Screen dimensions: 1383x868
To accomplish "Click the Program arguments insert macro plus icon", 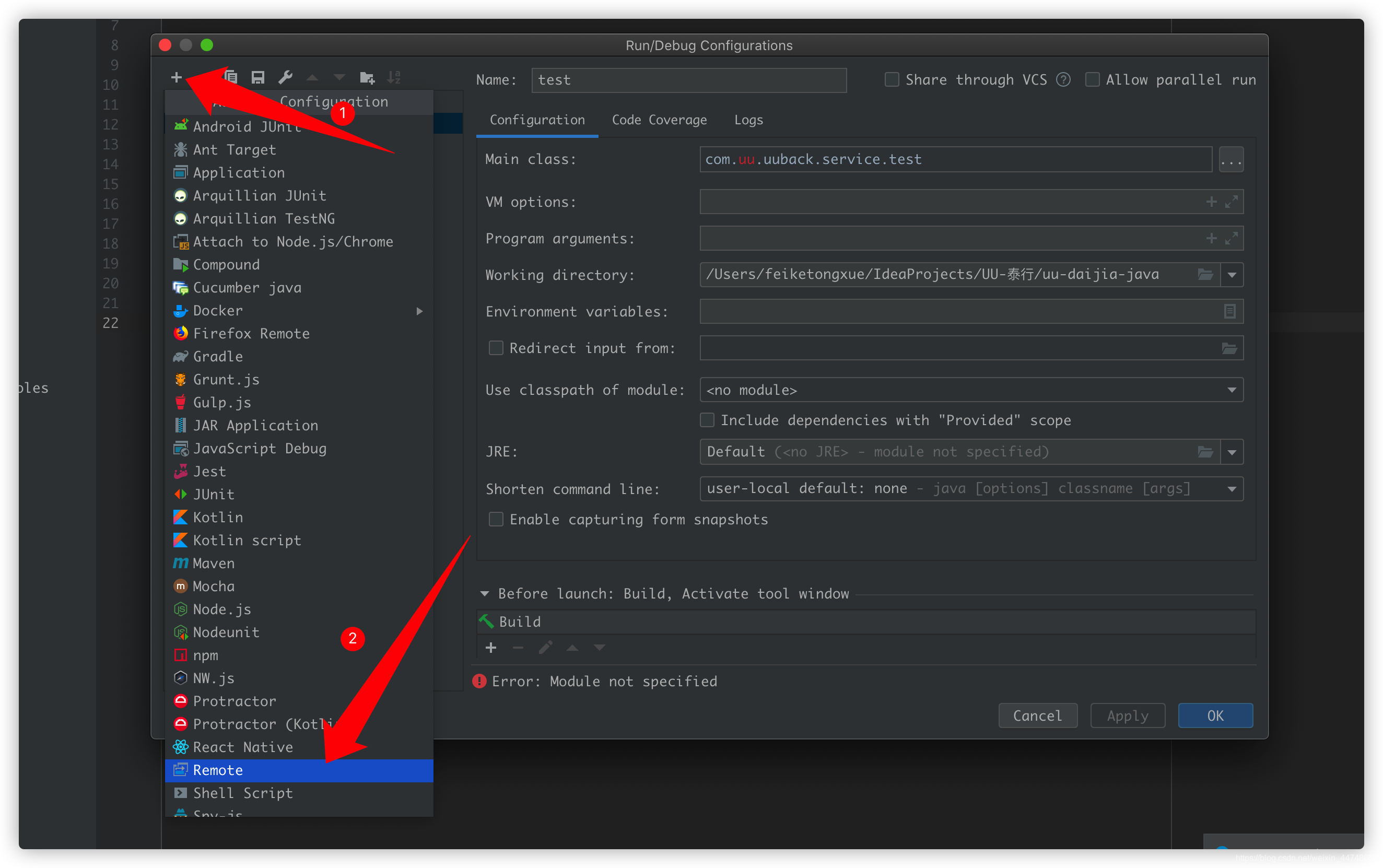I will tap(1211, 238).
